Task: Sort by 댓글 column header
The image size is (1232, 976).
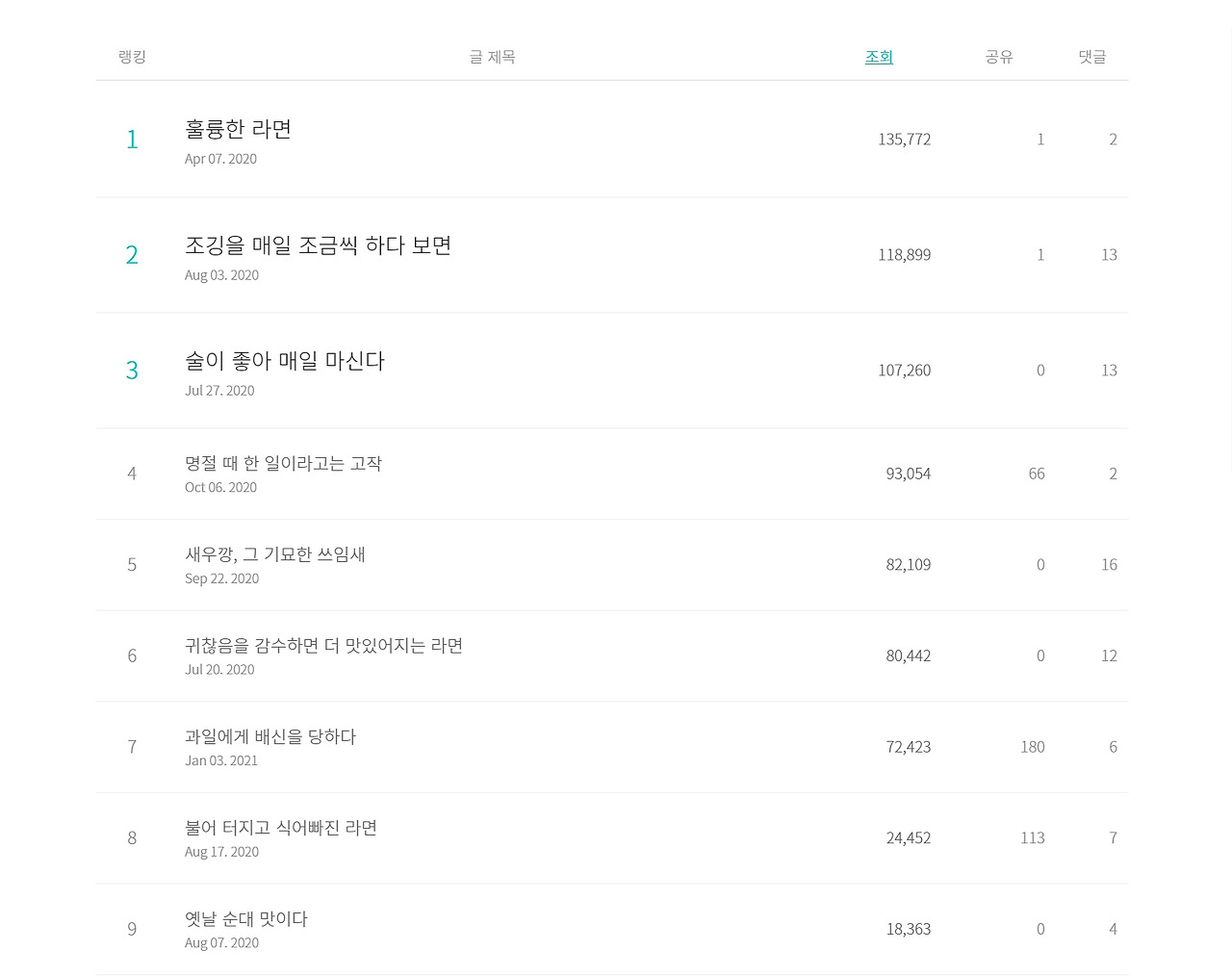Action: click(1092, 57)
